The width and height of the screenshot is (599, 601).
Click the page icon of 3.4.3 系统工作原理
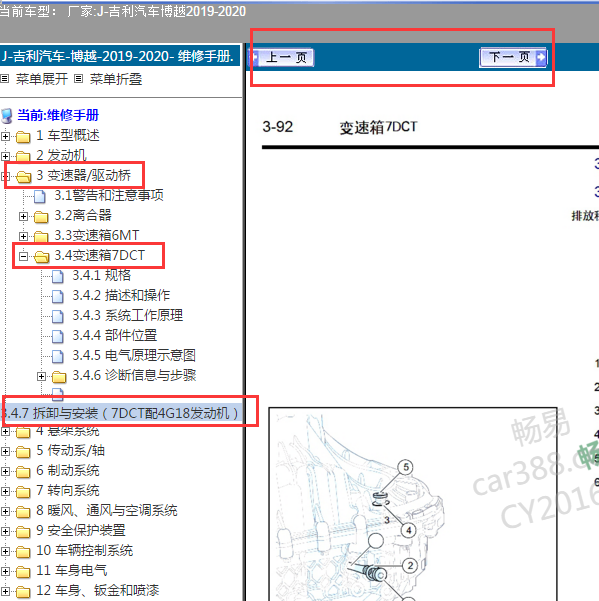[58, 316]
